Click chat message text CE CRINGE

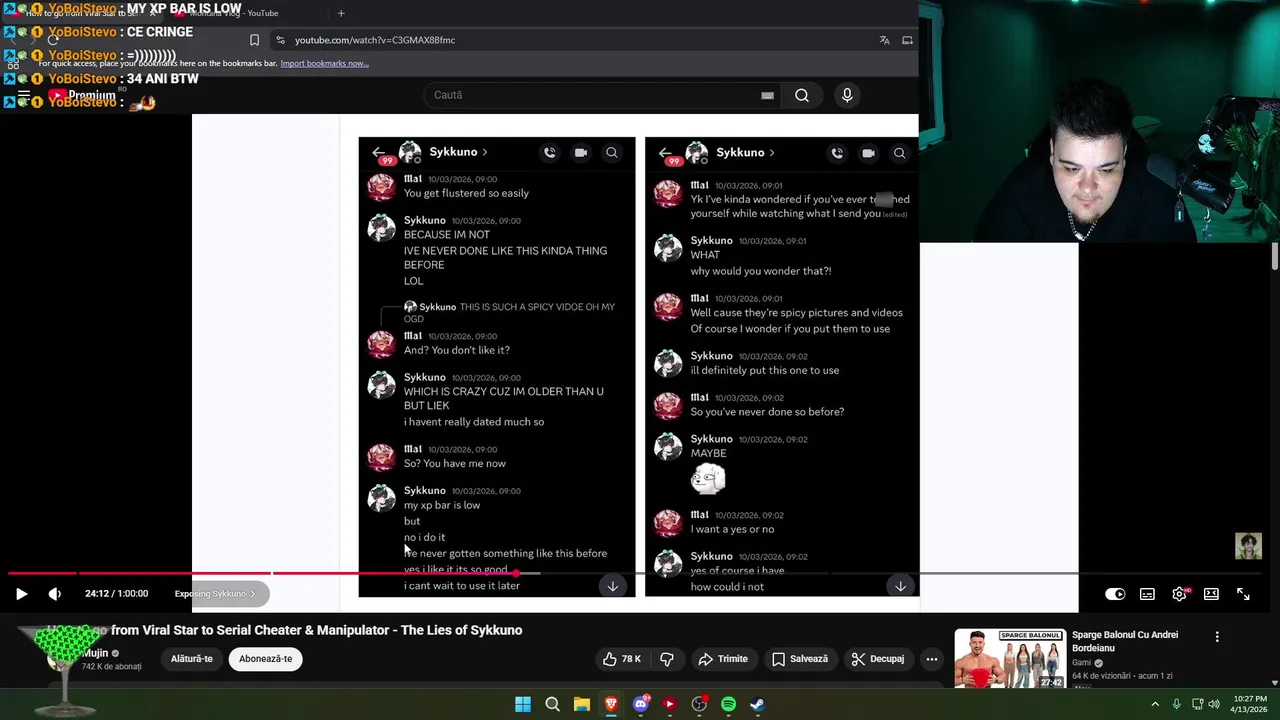click(160, 32)
